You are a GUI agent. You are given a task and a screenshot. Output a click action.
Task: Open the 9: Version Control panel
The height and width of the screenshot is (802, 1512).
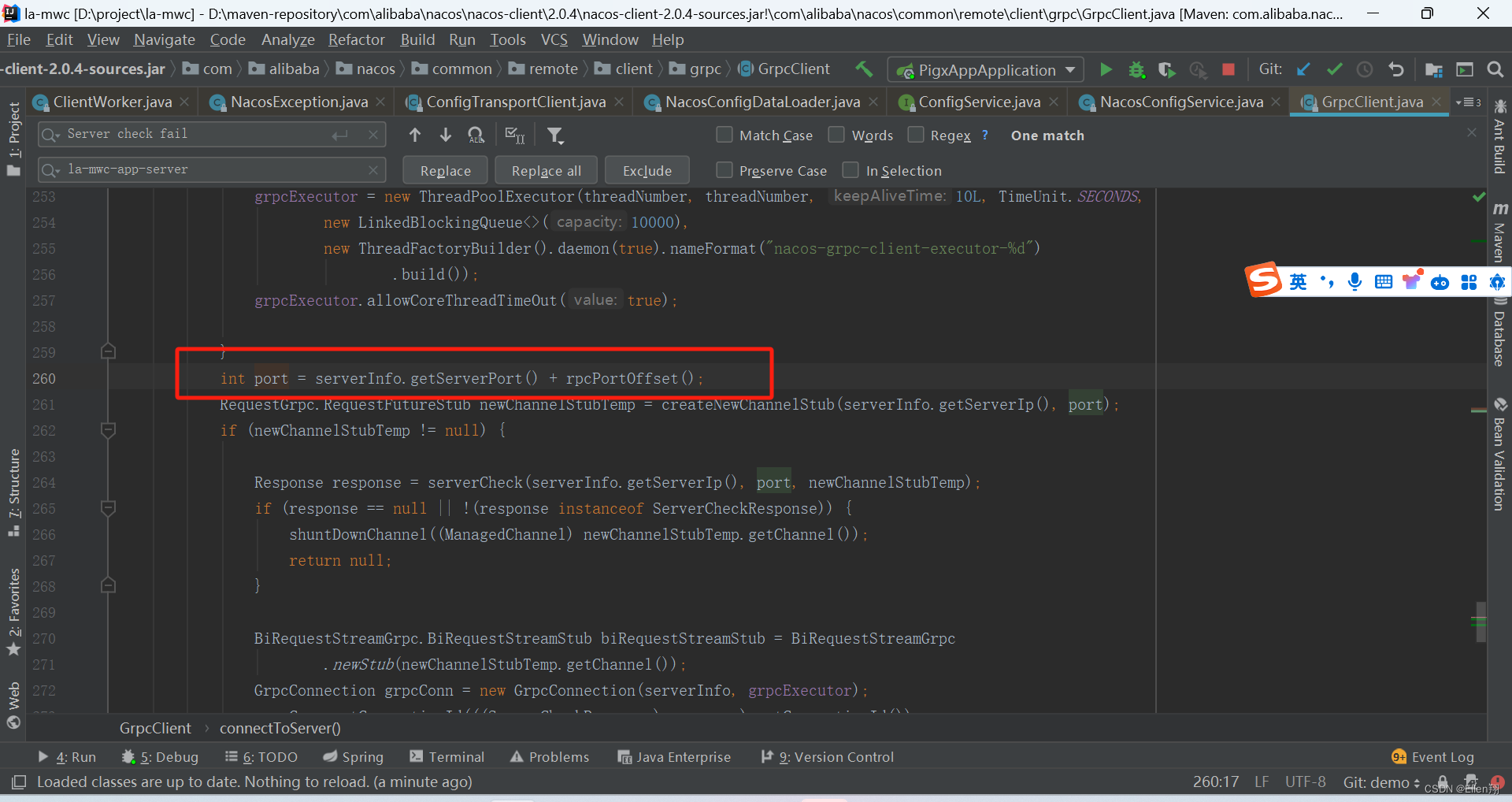[x=827, y=757]
